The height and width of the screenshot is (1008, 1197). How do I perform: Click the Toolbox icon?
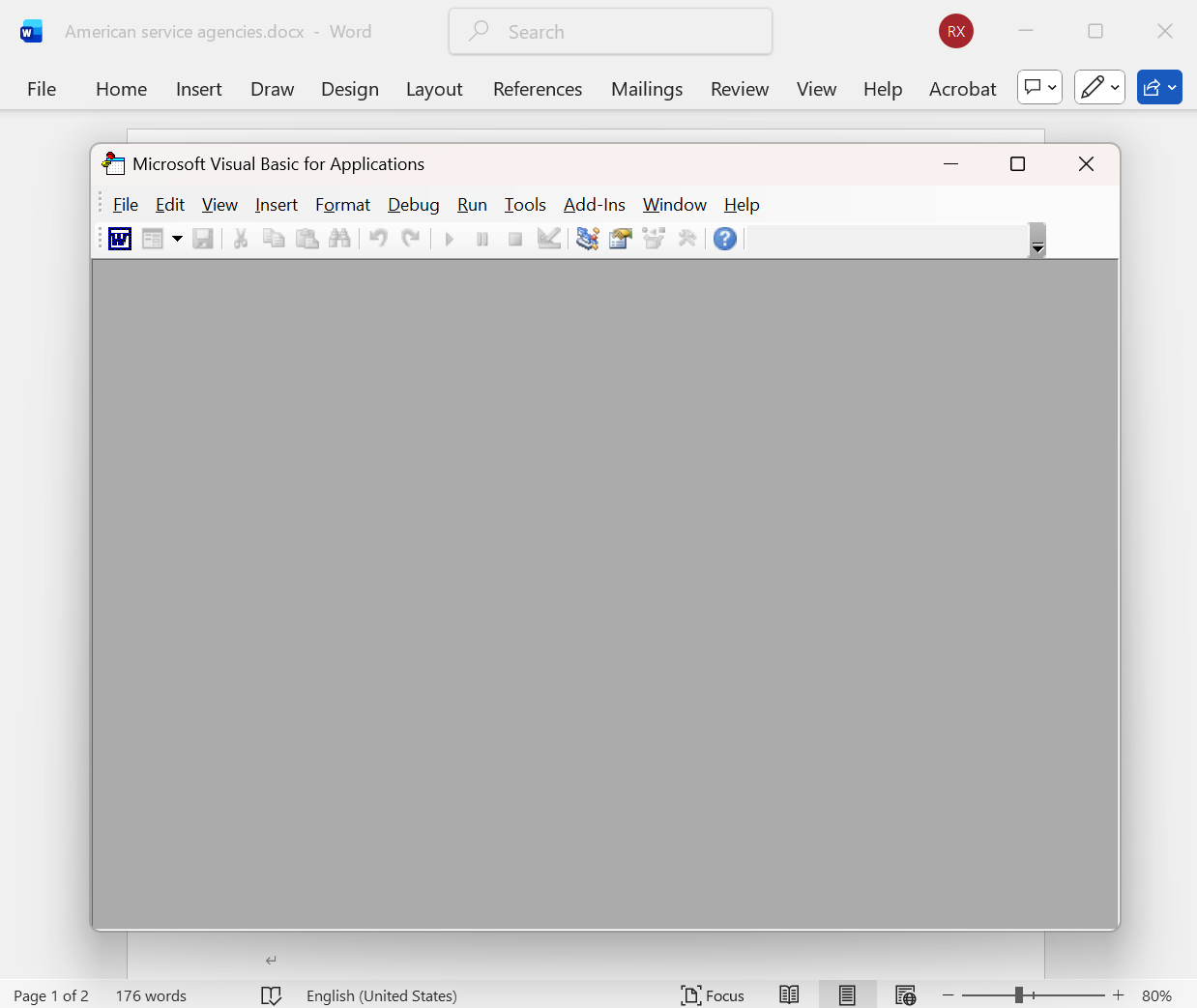coord(686,239)
